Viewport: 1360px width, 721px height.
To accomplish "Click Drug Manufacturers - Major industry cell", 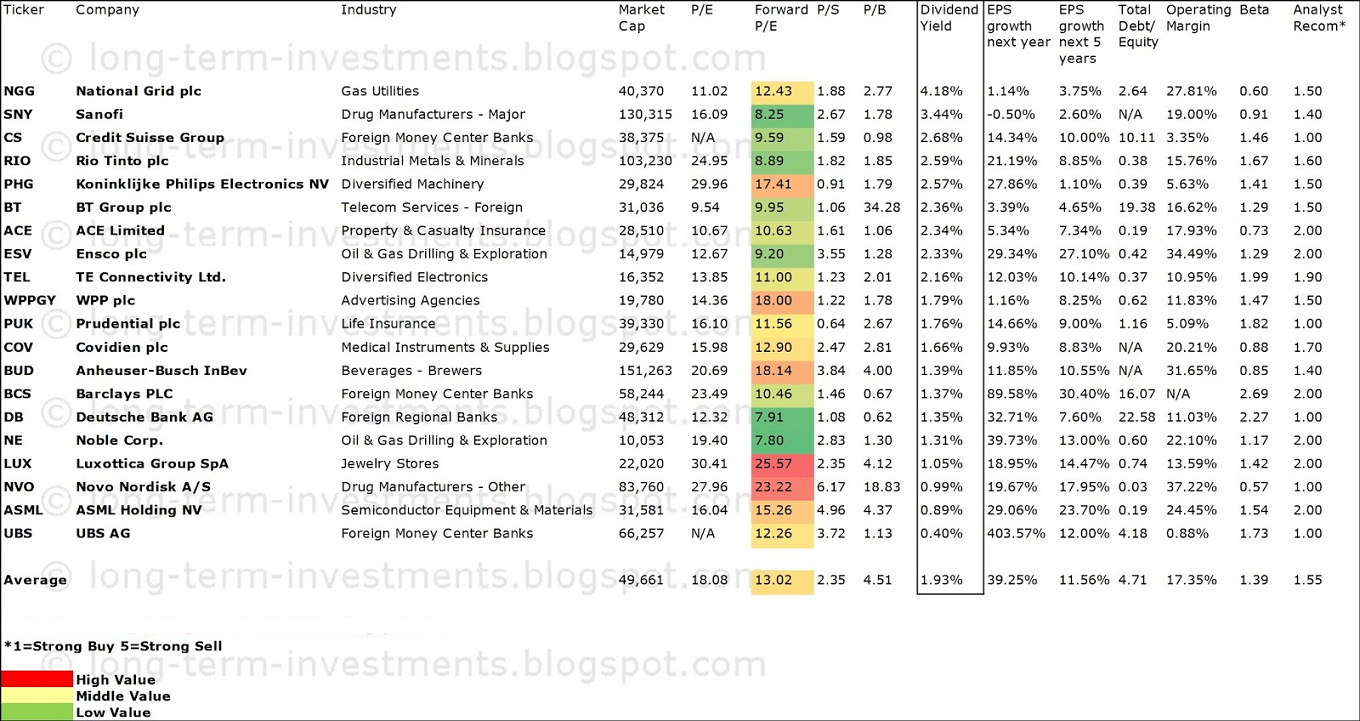I will coord(433,114).
